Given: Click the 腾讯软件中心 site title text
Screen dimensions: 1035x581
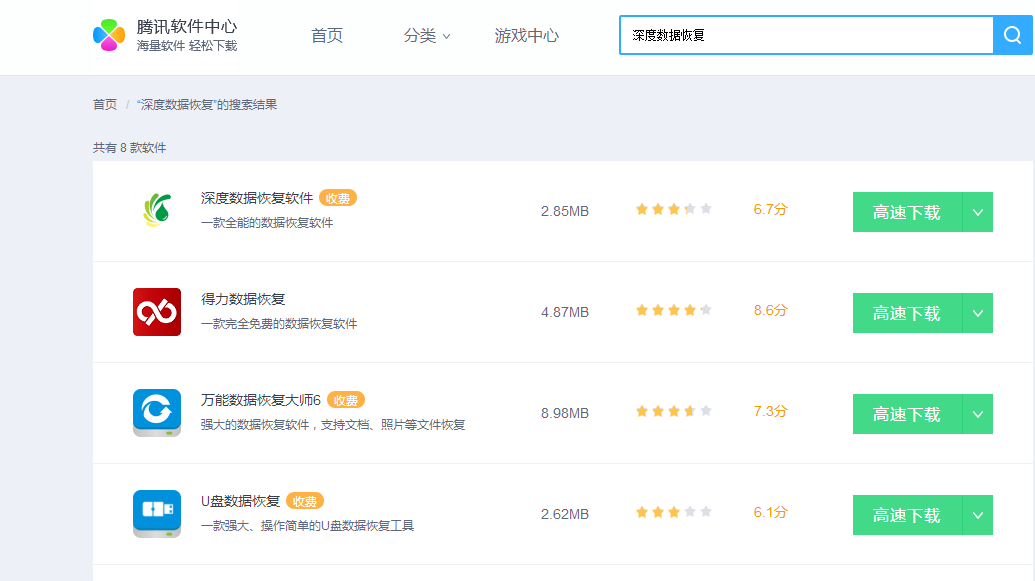Looking at the screenshot, I should tap(187, 26).
